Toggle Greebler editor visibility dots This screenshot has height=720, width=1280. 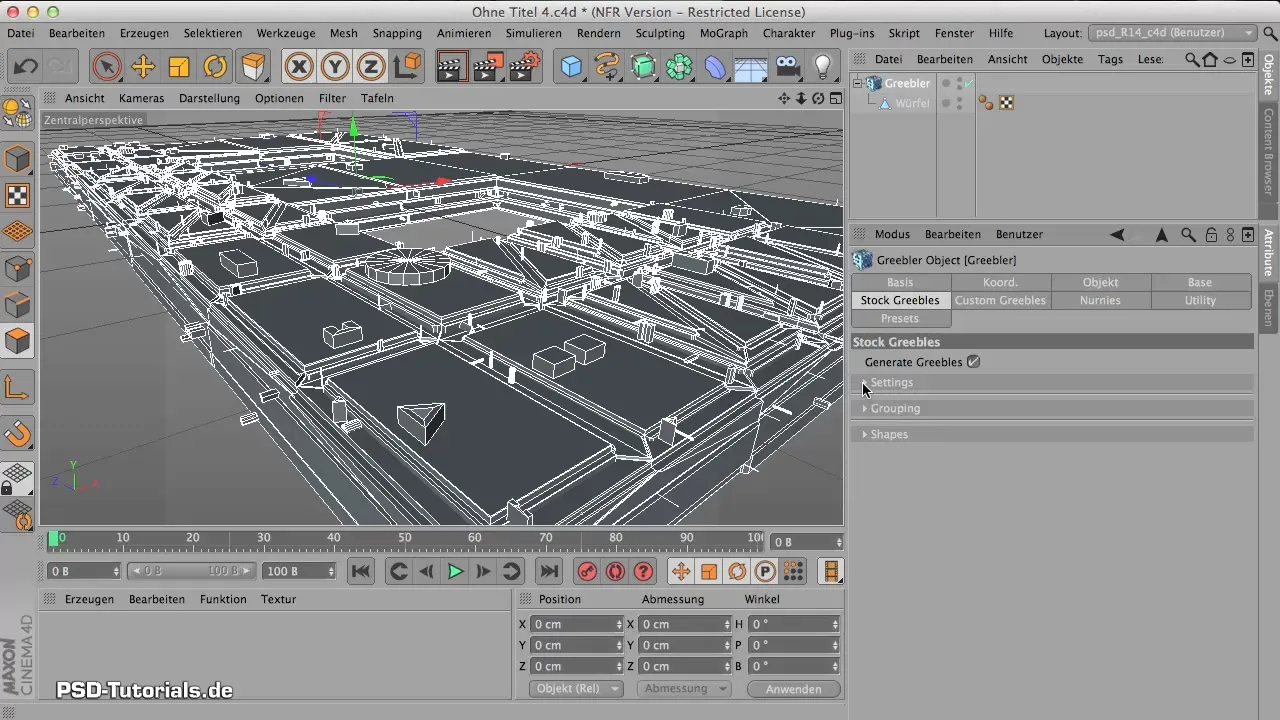click(x=959, y=83)
